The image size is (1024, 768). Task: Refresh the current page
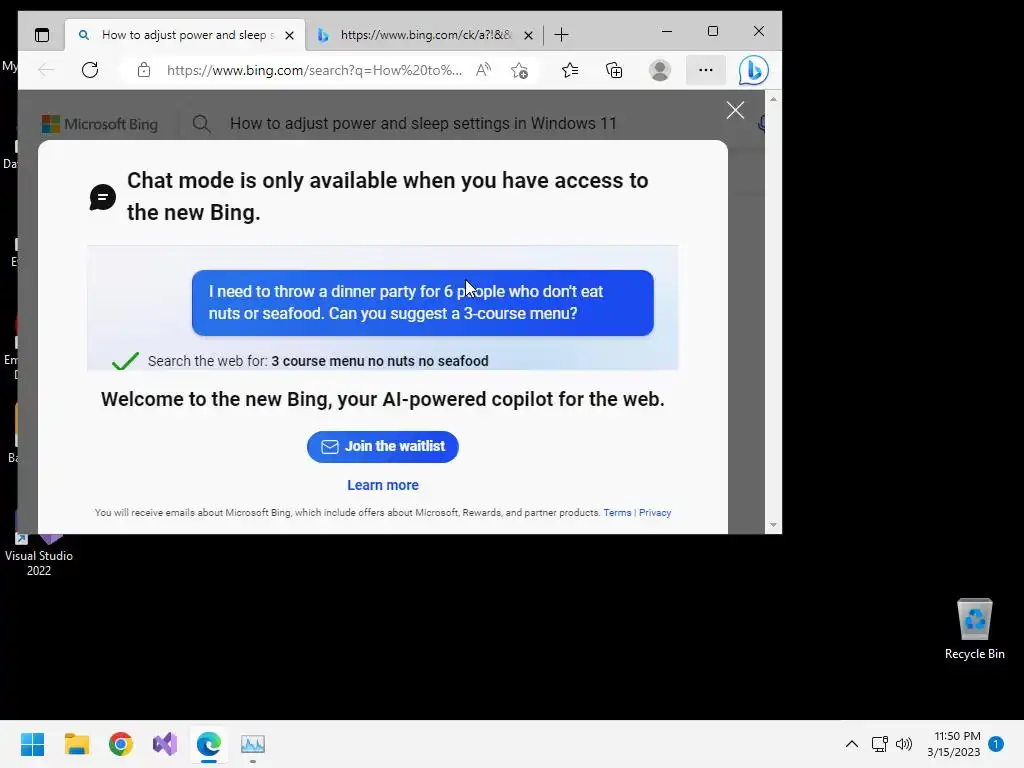(x=90, y=70)
